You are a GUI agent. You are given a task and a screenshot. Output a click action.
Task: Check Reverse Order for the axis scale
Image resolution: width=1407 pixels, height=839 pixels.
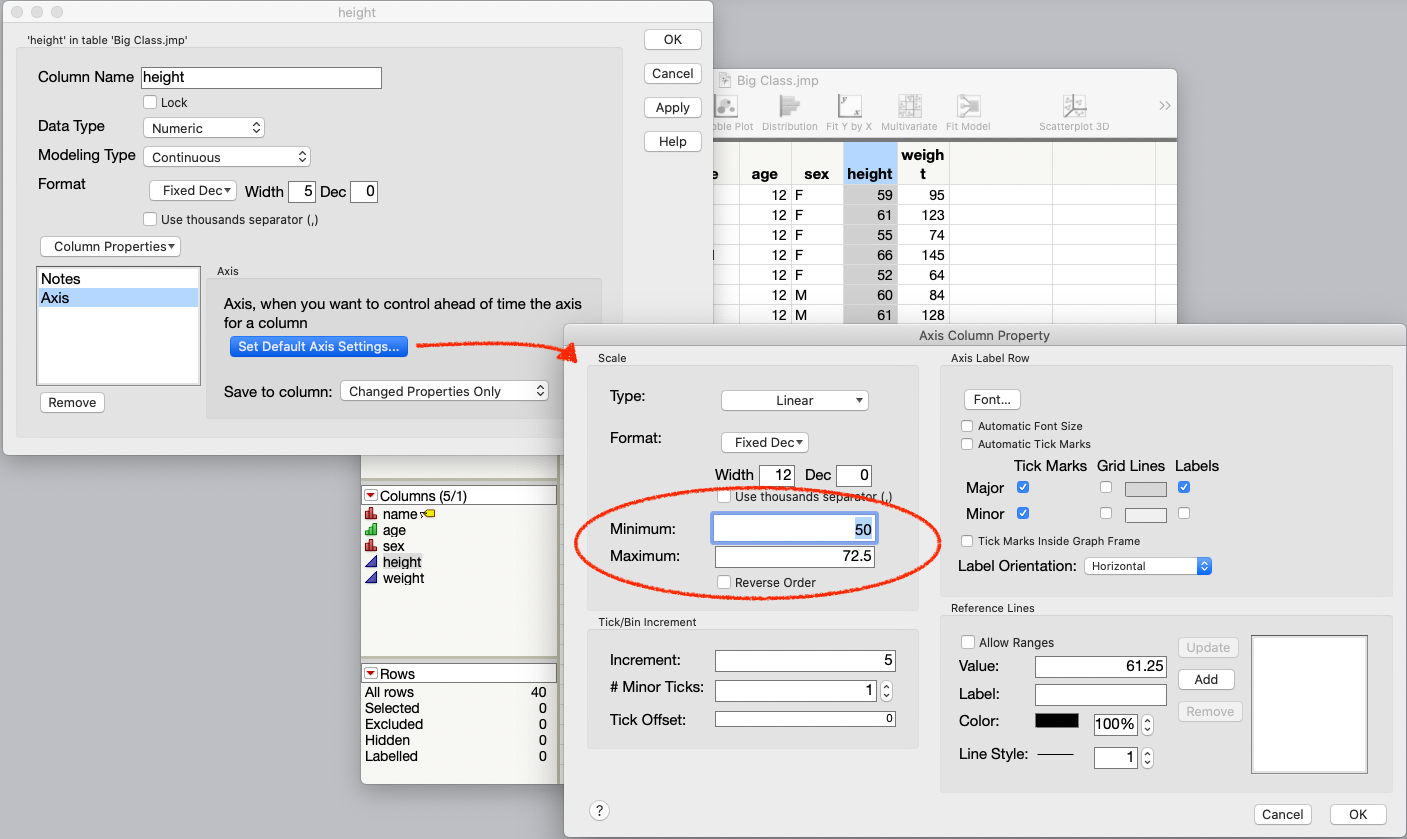click(x=724, y=582)
